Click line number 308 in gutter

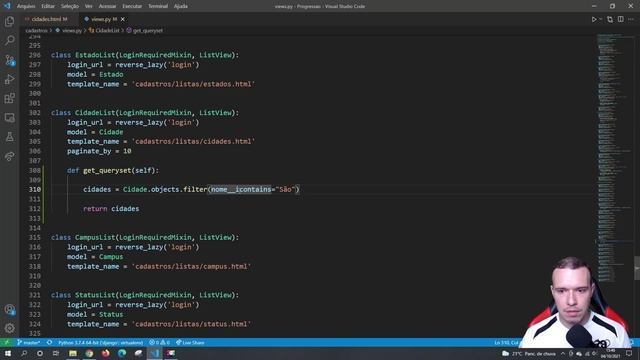[x=35, y=170]
